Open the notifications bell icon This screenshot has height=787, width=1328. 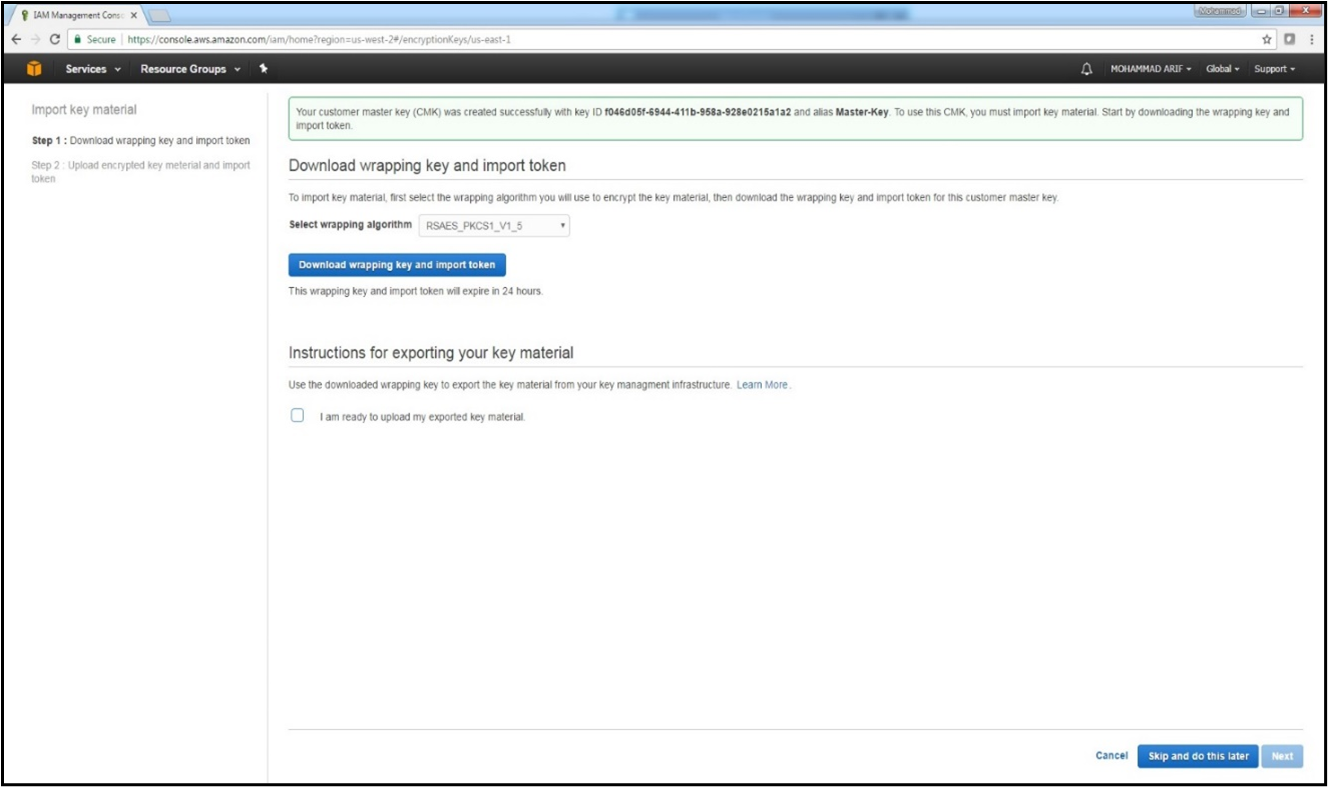tap(1086, 69)
